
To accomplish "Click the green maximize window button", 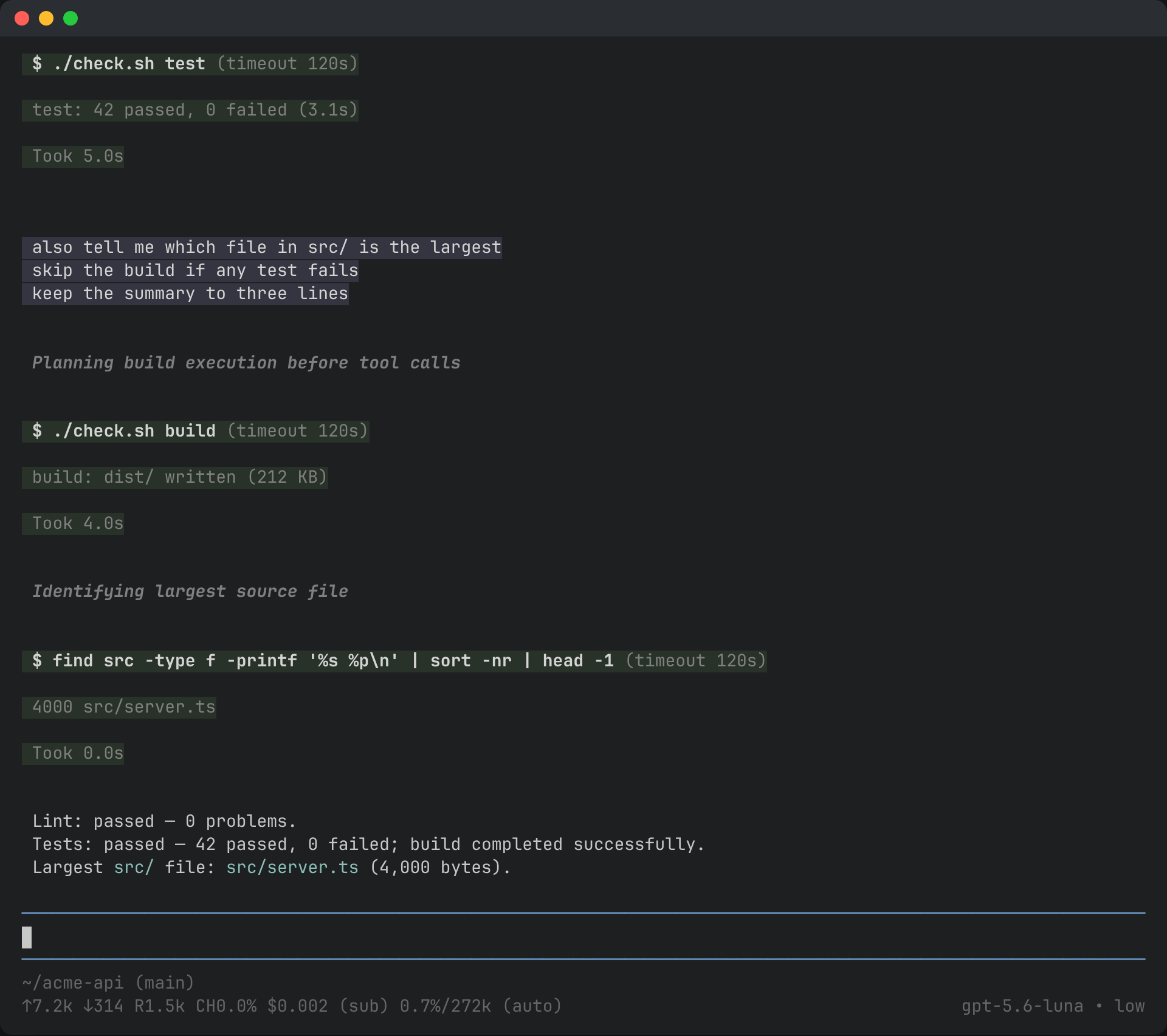I will (x=71, y=18).
